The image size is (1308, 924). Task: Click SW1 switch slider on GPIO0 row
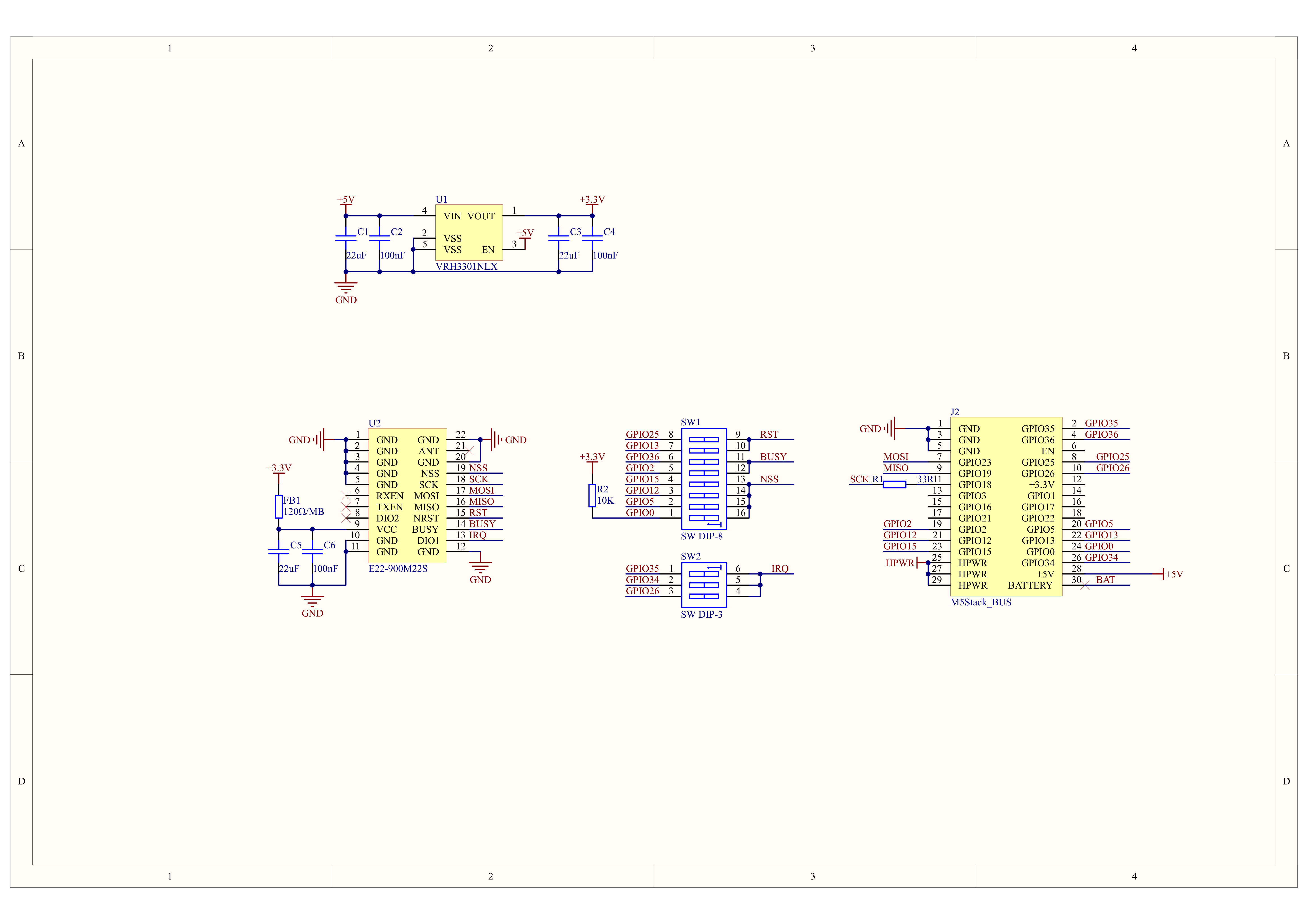click(x=704, y=518)
